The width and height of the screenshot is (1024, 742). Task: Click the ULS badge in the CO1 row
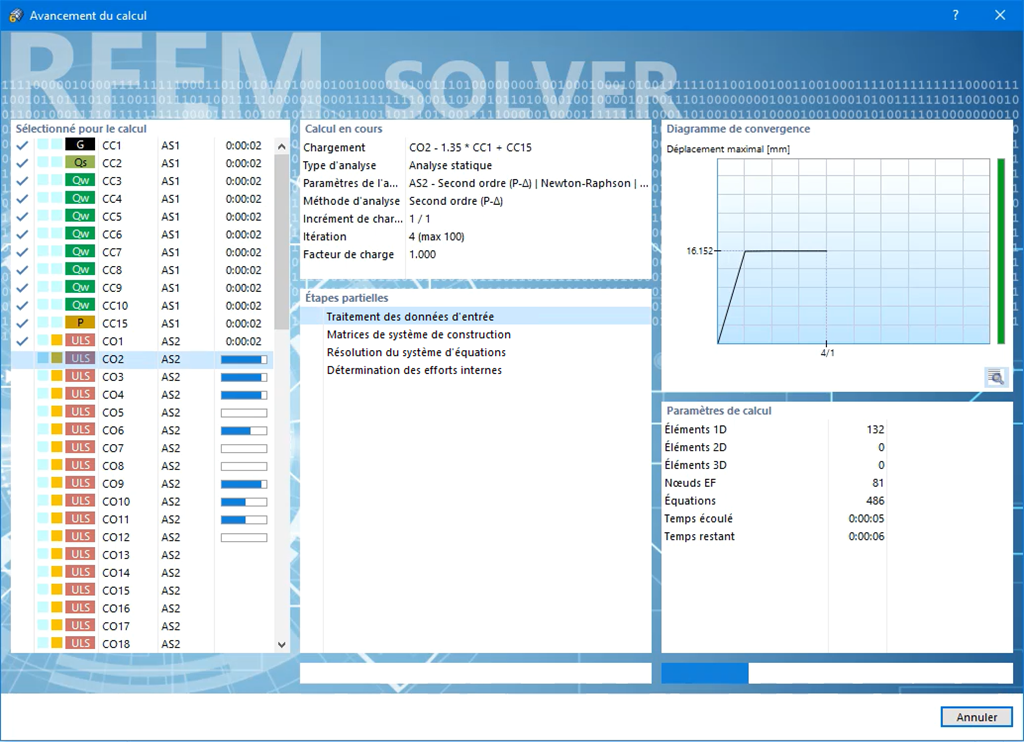tap(80, 340)
